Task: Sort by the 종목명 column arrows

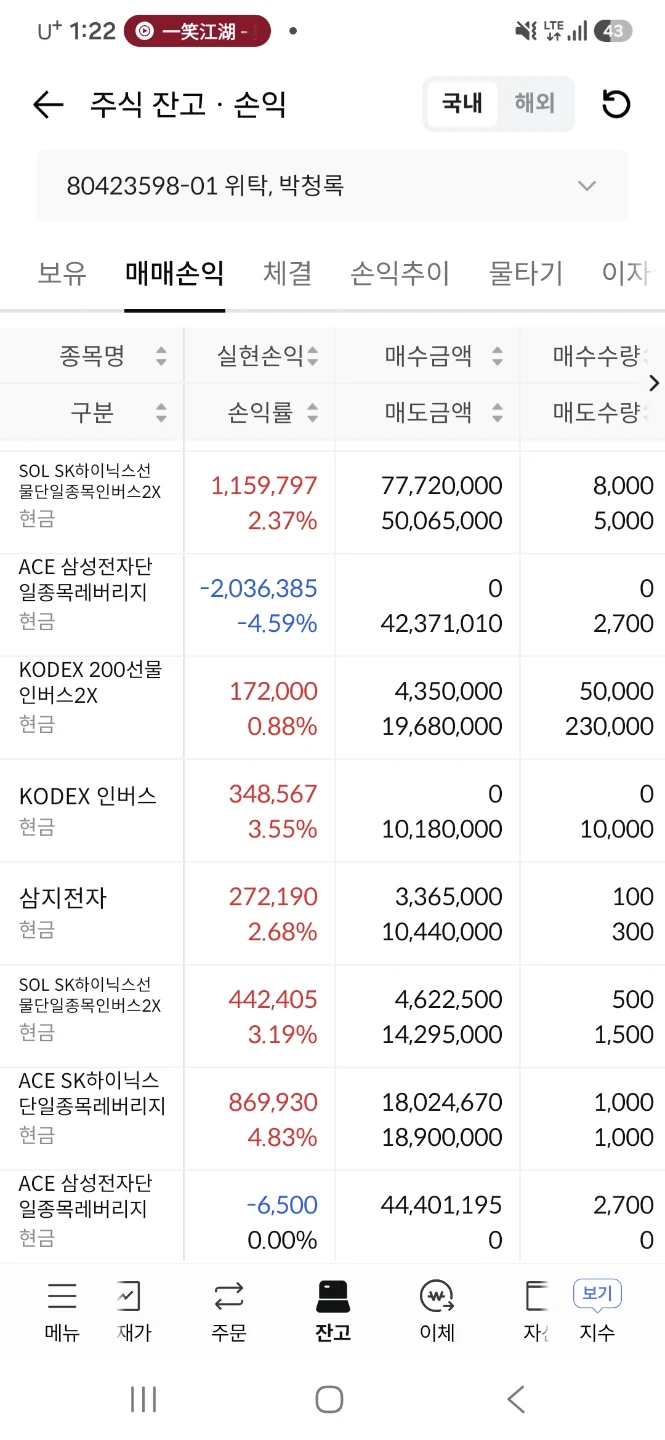Action: 161,356
